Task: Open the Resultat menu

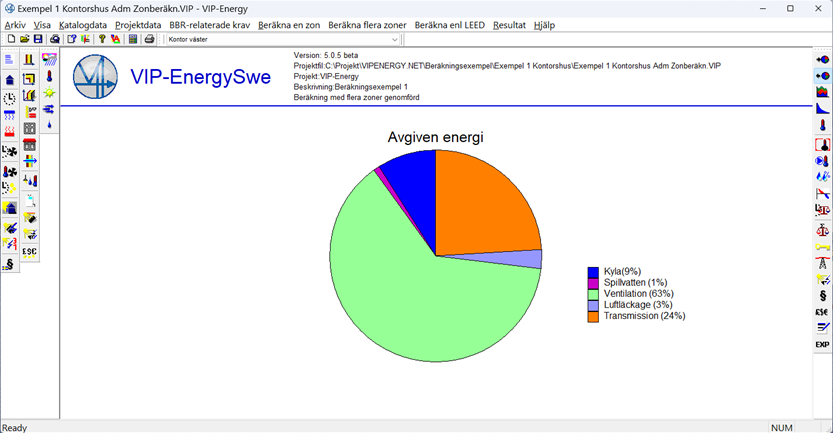Action: (x=509, y=24)
